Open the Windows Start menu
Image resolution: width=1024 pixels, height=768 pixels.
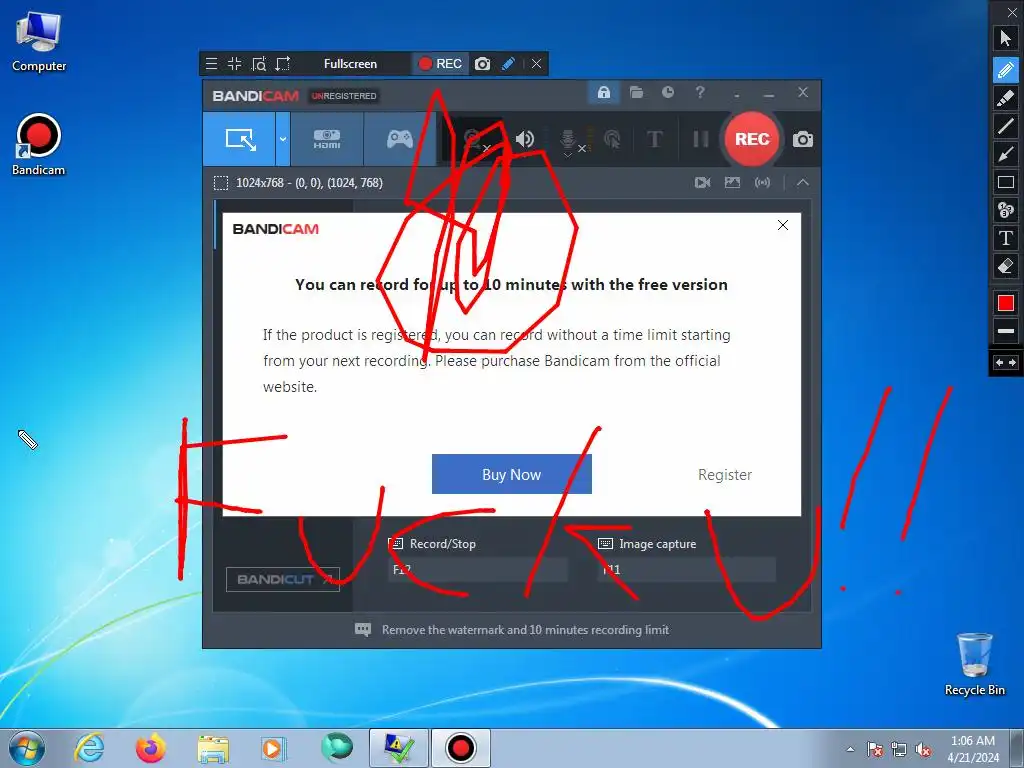click(27, 748)
